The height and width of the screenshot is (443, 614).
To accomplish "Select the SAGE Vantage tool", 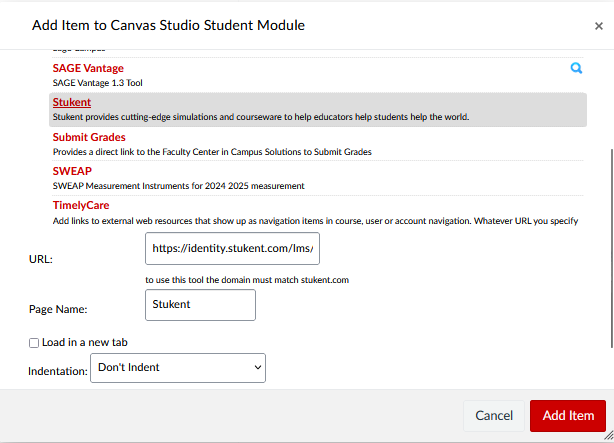I will [x=88, y=67].
